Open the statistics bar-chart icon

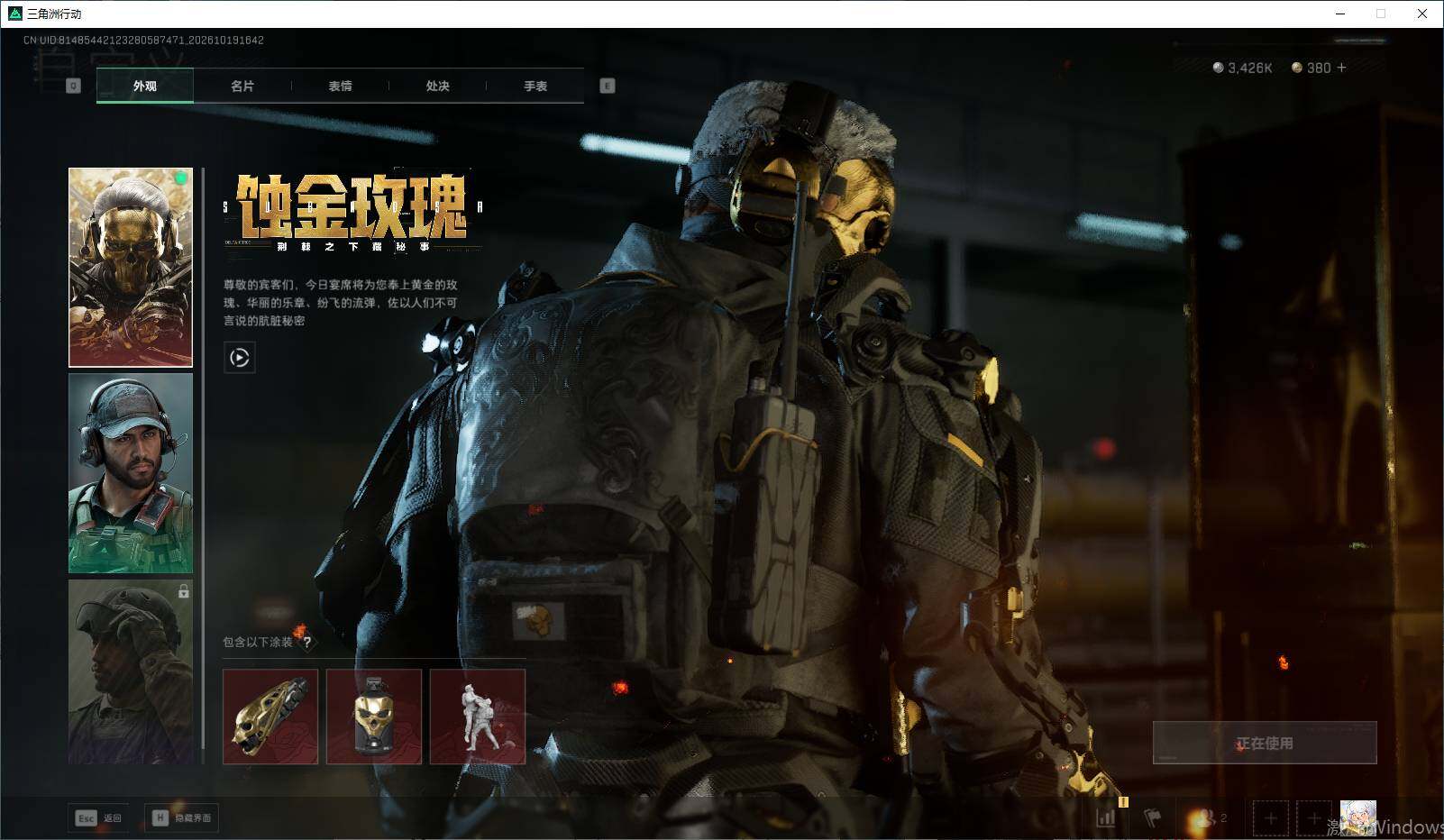1106,818
